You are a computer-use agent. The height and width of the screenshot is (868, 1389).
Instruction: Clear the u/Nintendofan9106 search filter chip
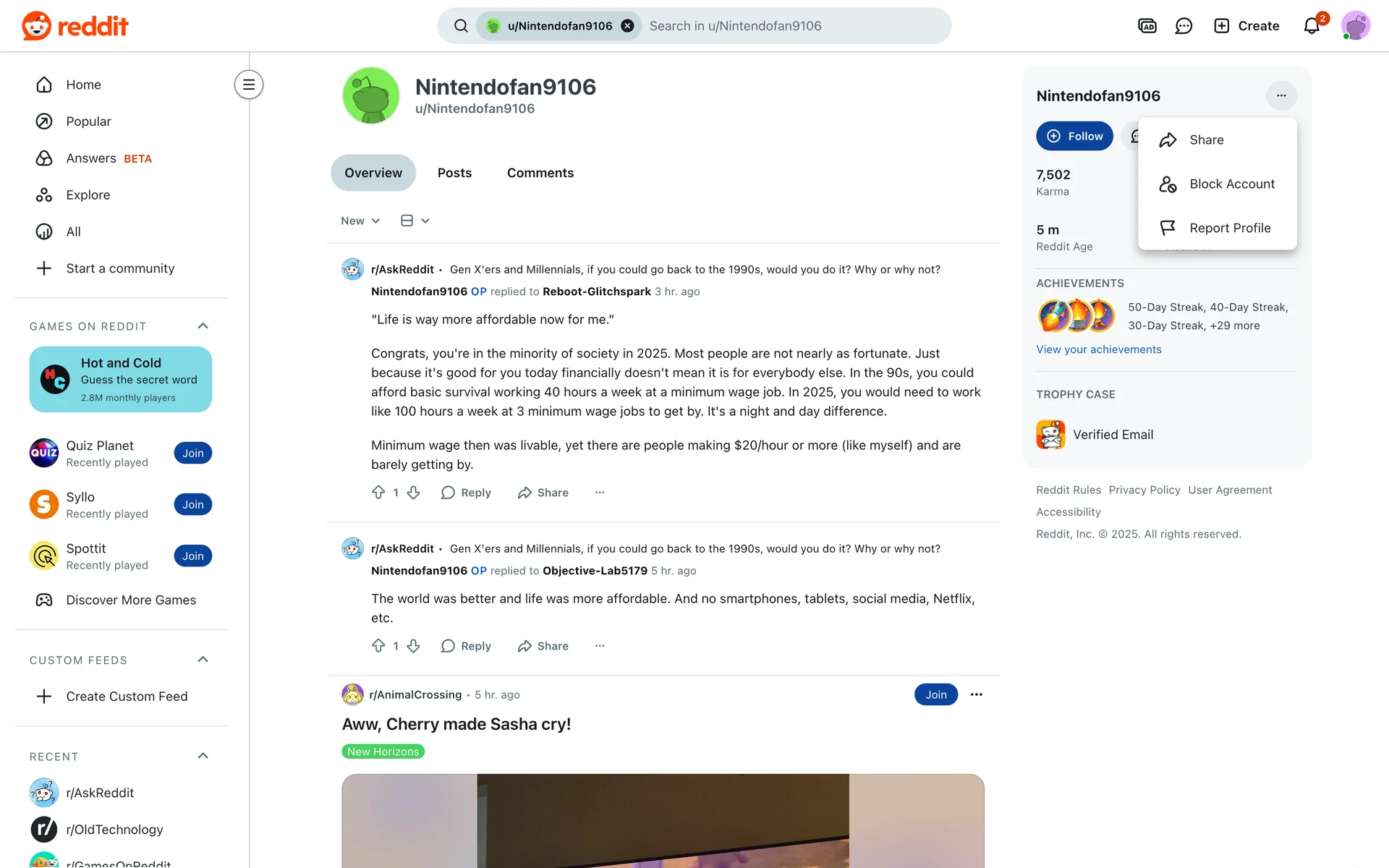click(628, 26)
